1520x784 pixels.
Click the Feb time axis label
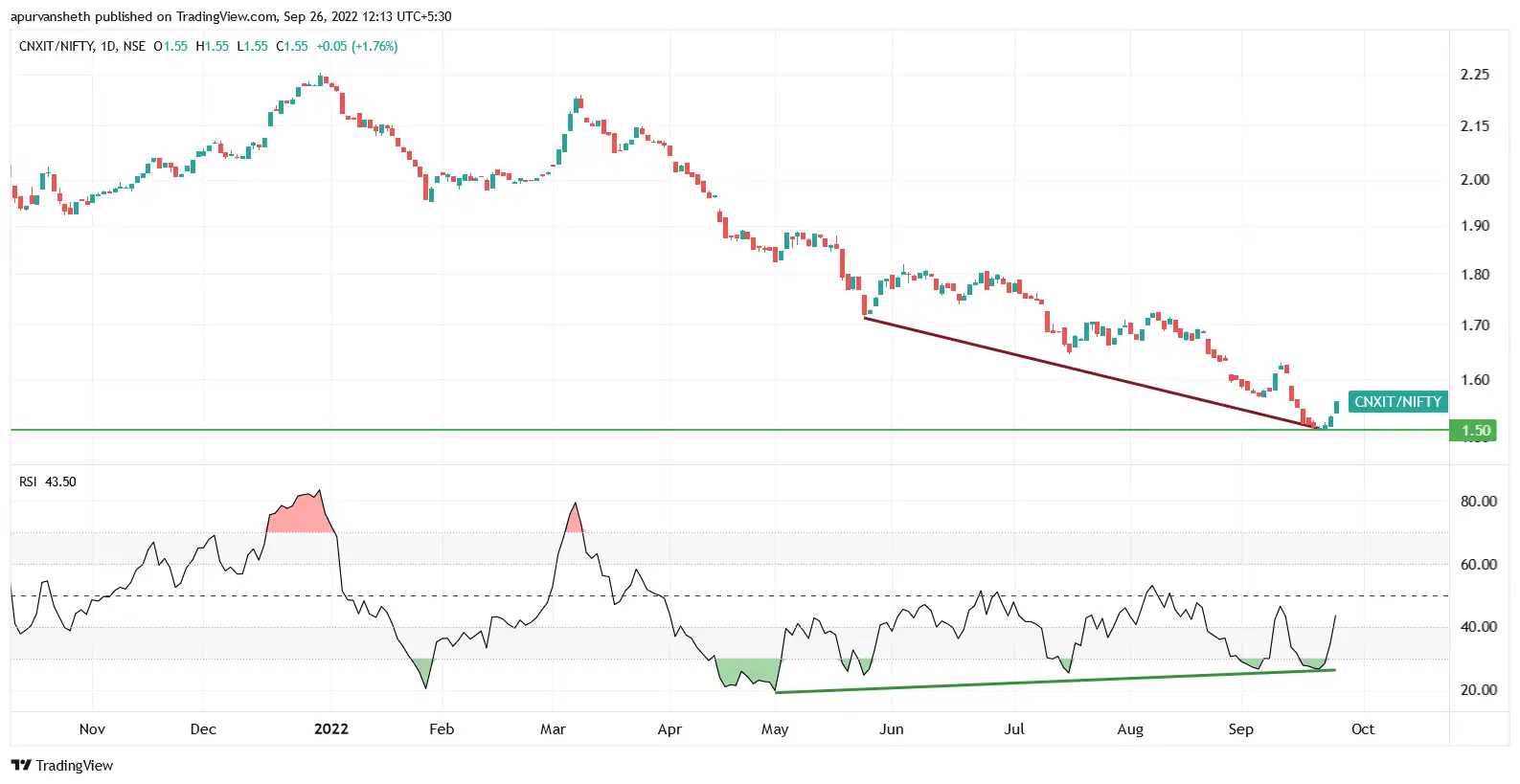tap(442, 729)
